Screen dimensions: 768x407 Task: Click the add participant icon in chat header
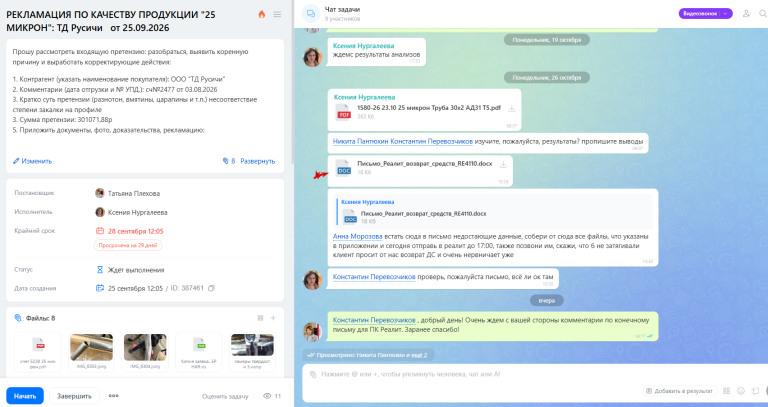click(x=746, y=14)
